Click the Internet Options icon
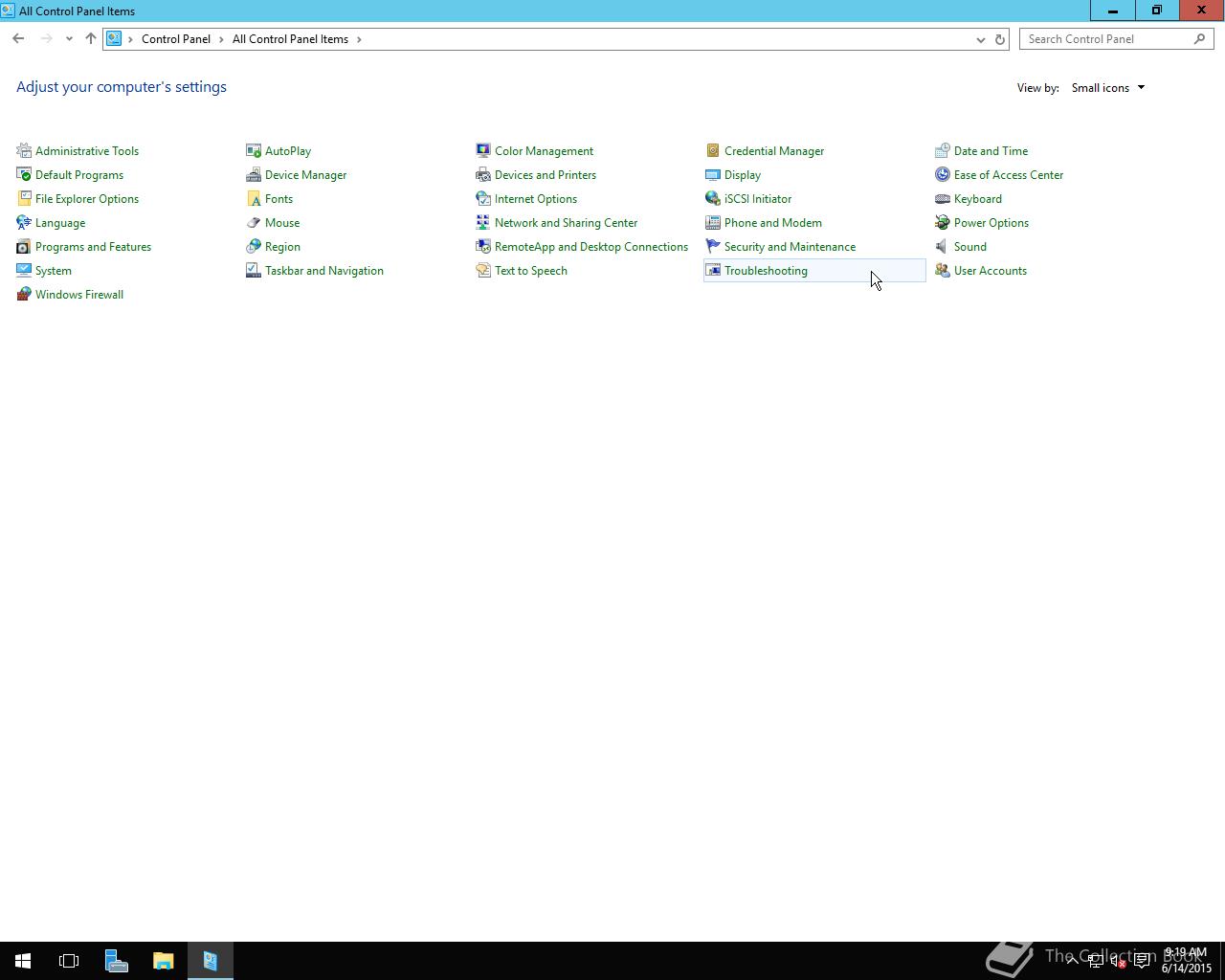 [x=483, y=198]
